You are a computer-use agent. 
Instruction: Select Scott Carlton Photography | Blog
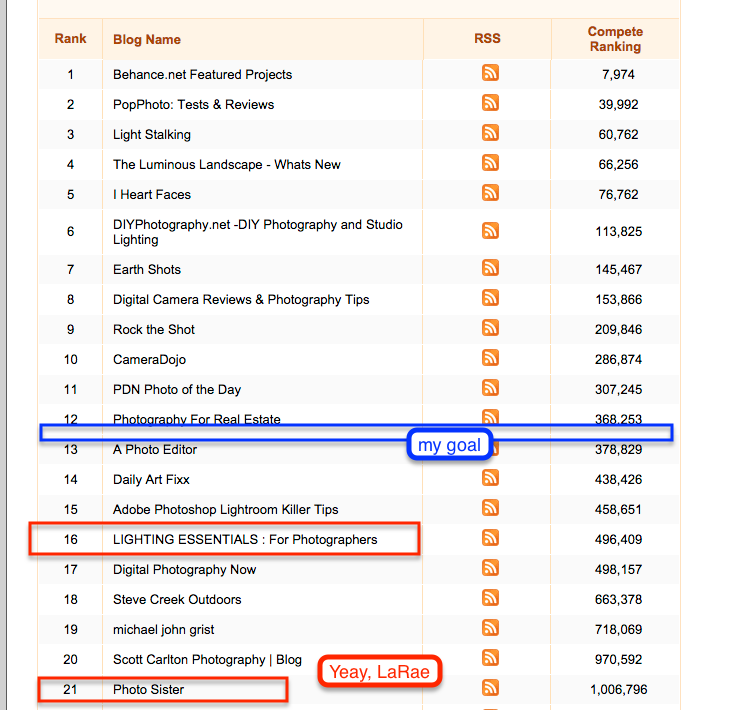tap(207, 660)
